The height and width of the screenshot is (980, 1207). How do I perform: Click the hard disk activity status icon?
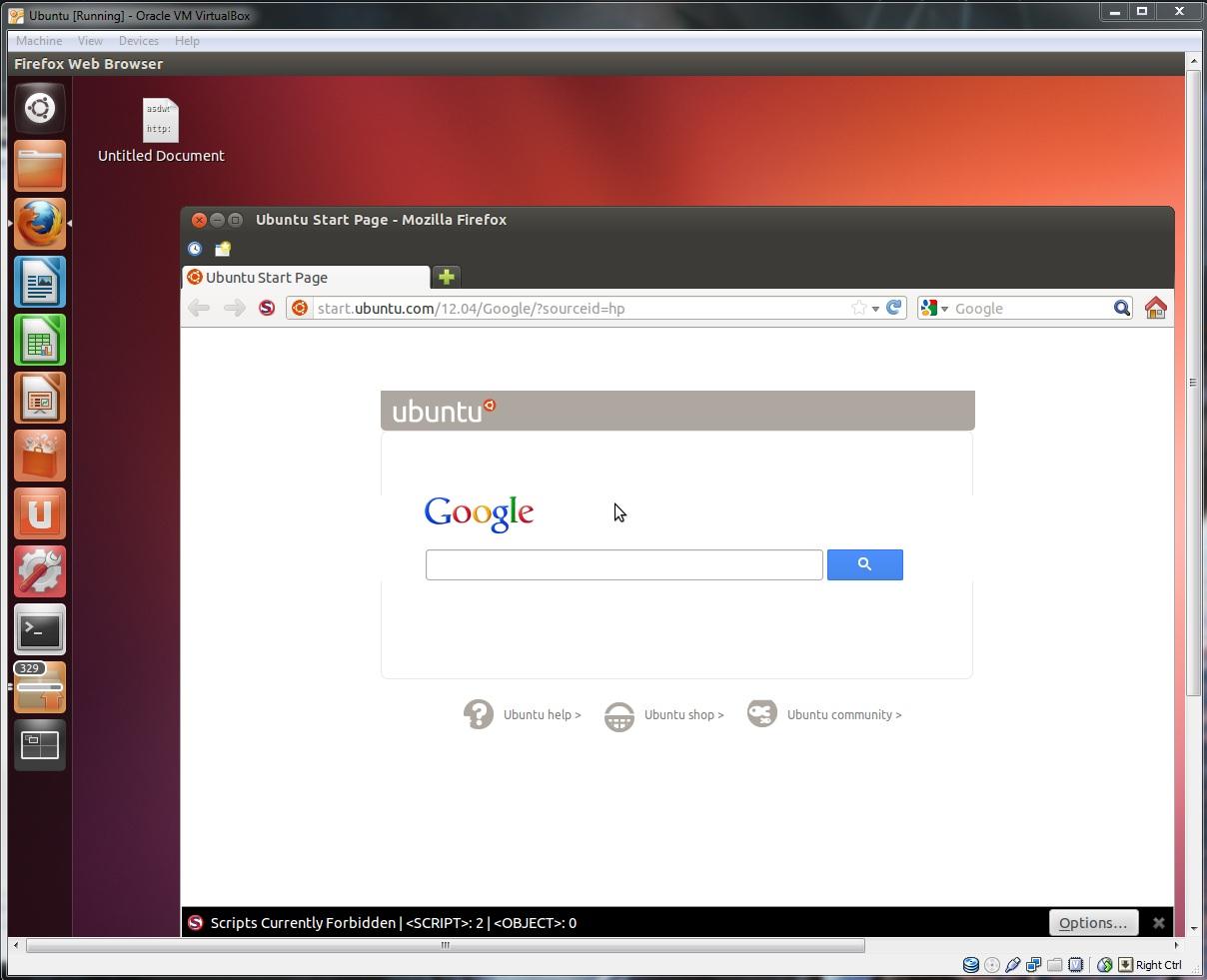970,965
